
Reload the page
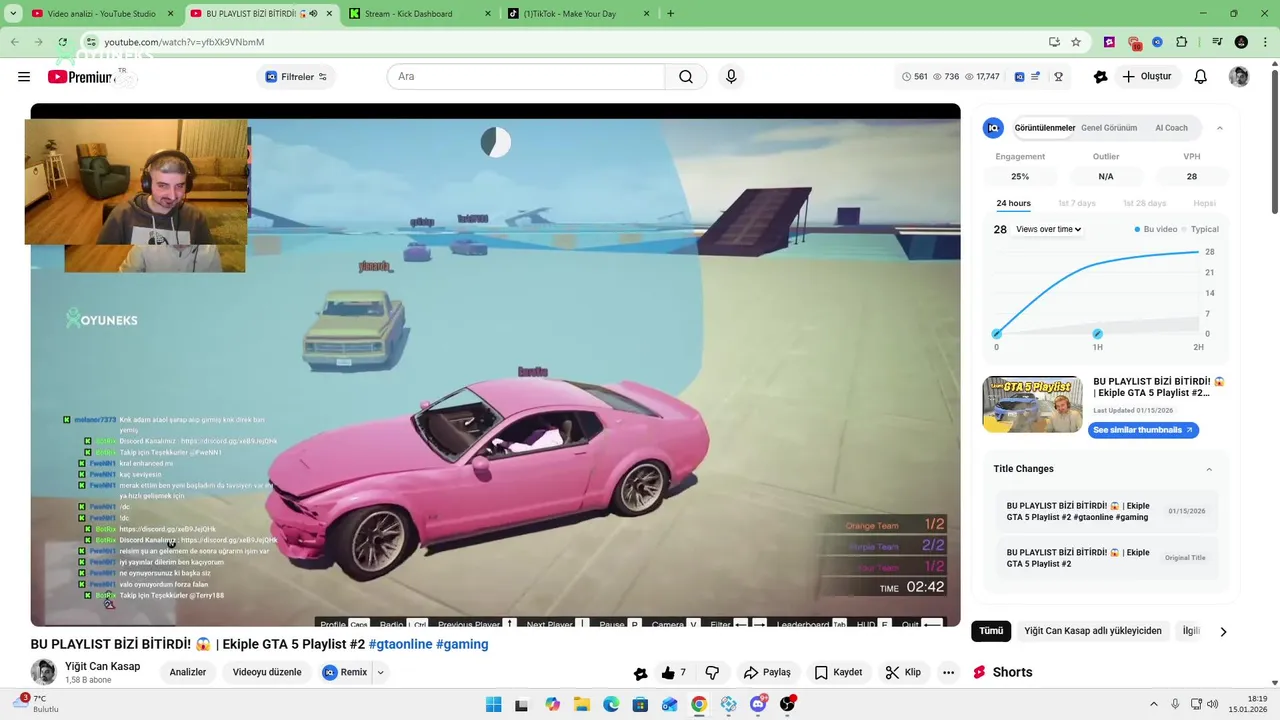[62, 42]
